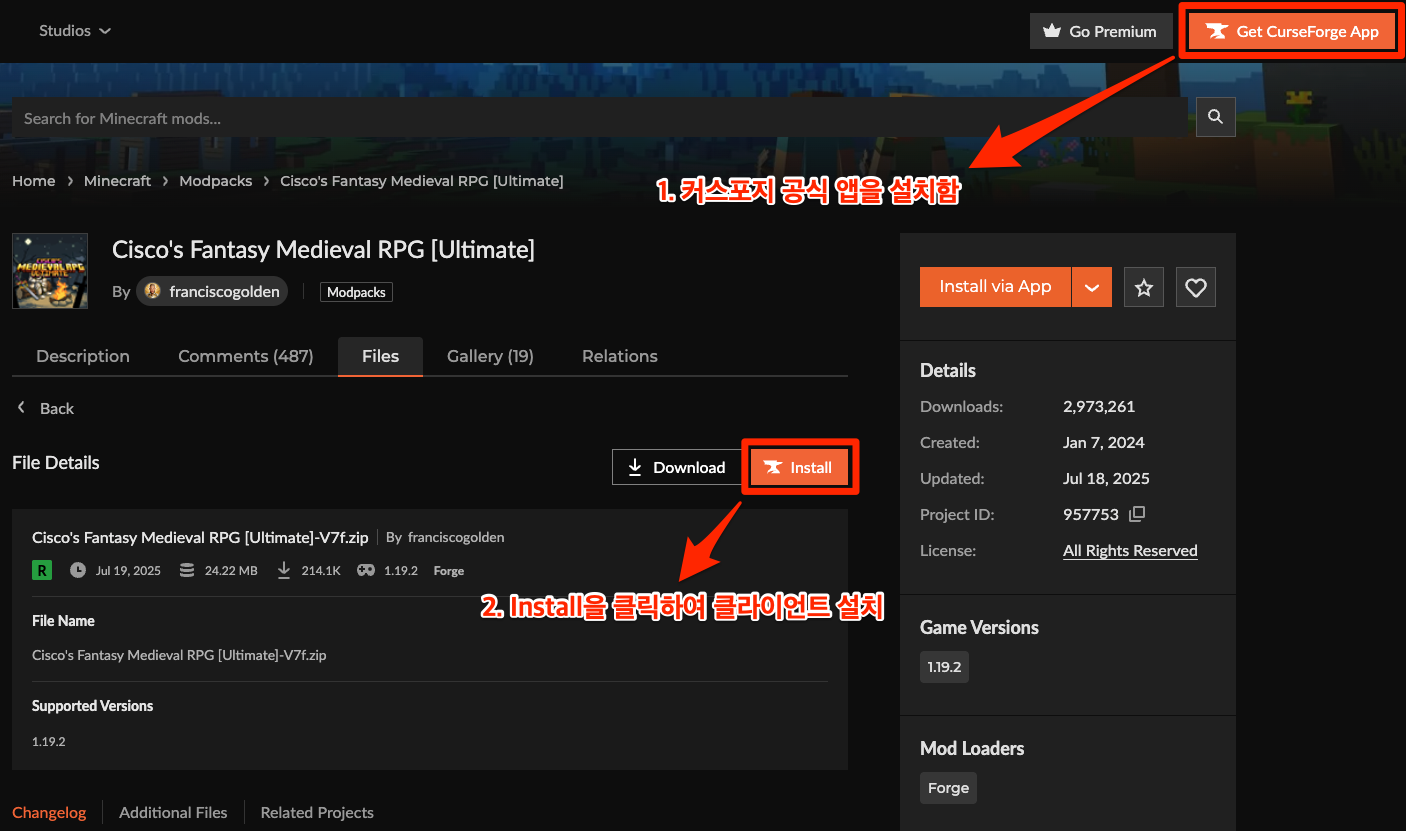Click the 24.22 MB file size
The width and height of the screenshot is (1406, 831).
pos(231,570)
